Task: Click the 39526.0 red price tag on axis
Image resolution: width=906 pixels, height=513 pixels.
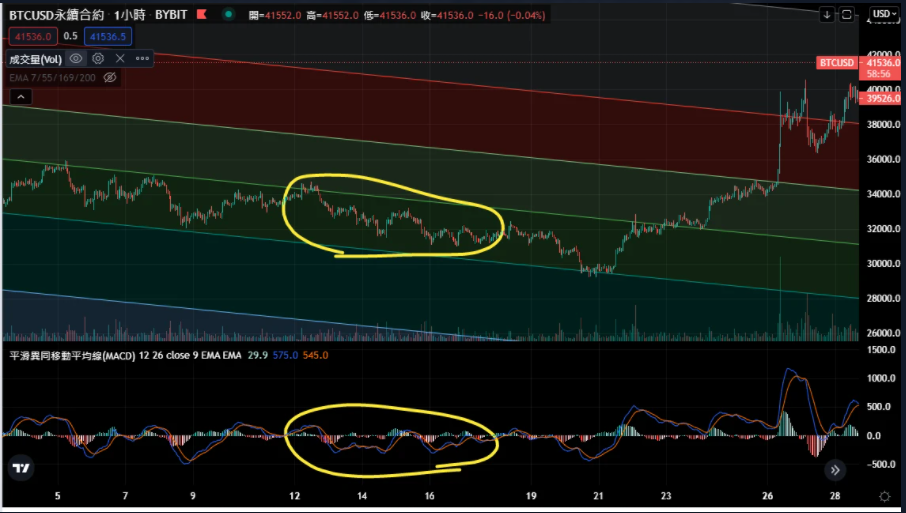Action: [882, 99]
